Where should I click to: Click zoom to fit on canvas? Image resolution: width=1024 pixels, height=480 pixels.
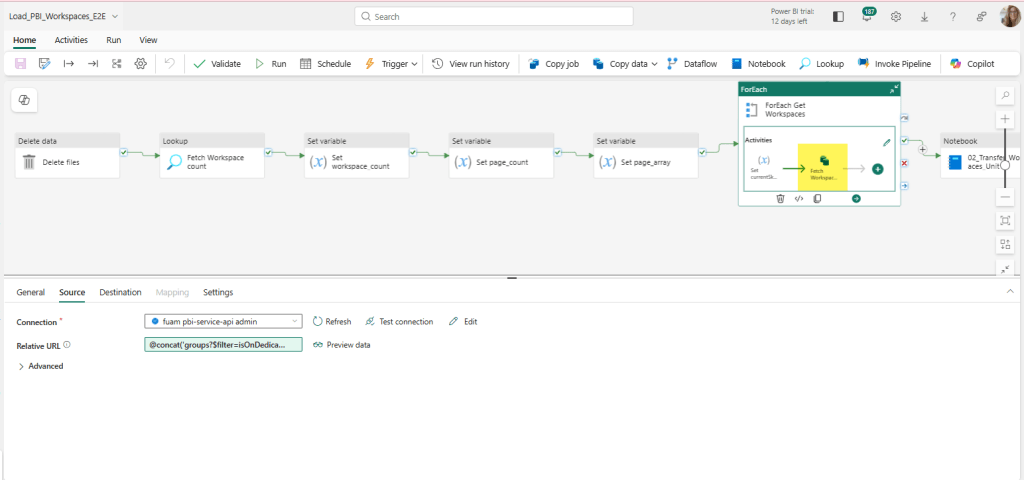coord(1005,220)
